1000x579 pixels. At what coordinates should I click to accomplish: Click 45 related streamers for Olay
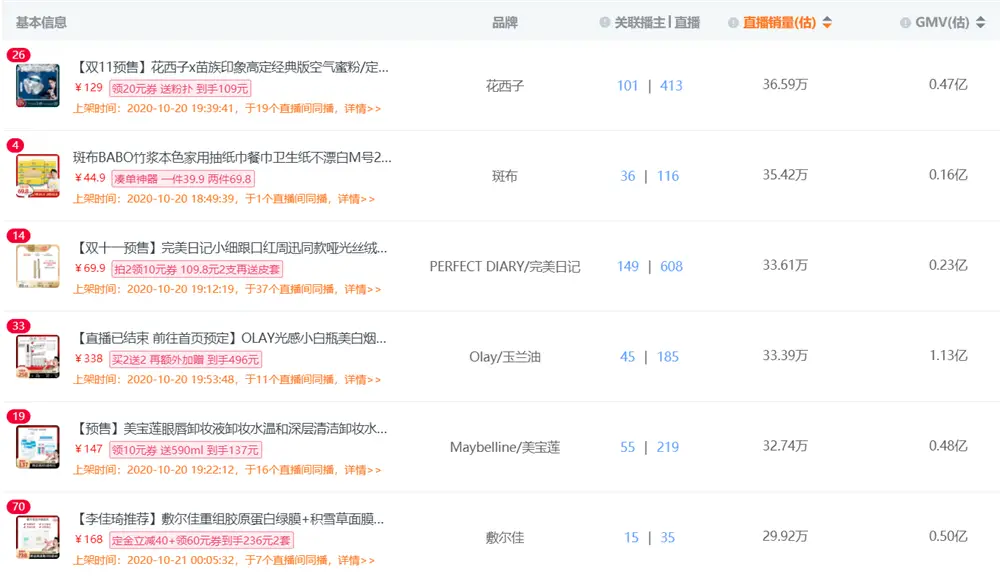click(x=628, y=357)
